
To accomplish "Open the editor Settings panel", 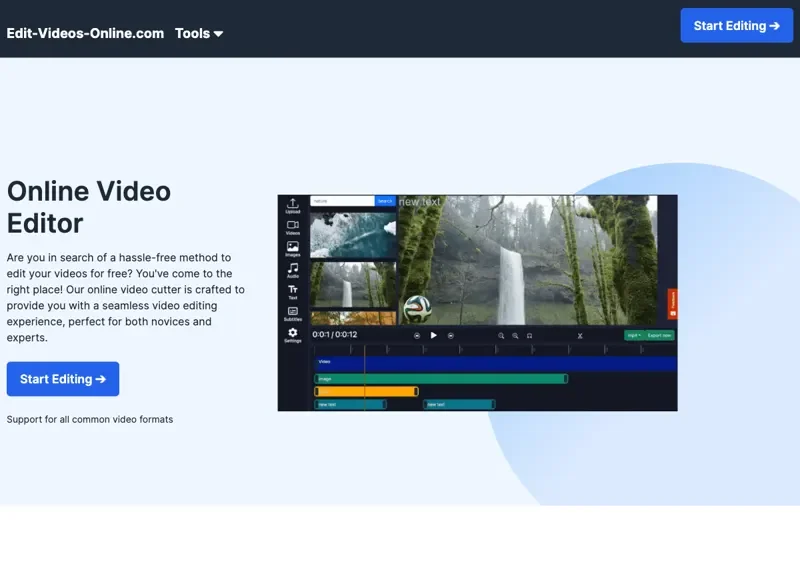I will point(293,332).
